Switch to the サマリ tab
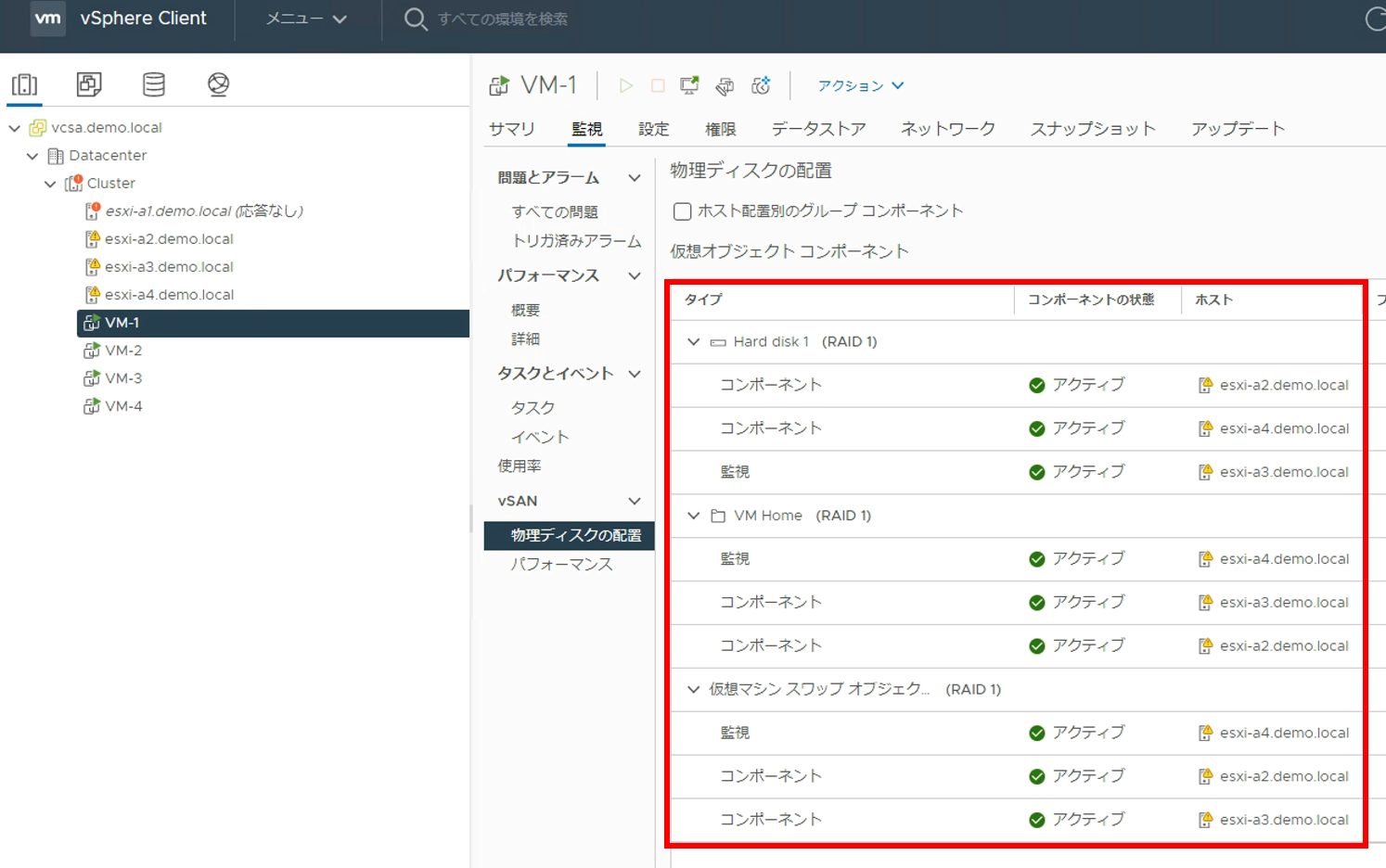 coord(512,129)
